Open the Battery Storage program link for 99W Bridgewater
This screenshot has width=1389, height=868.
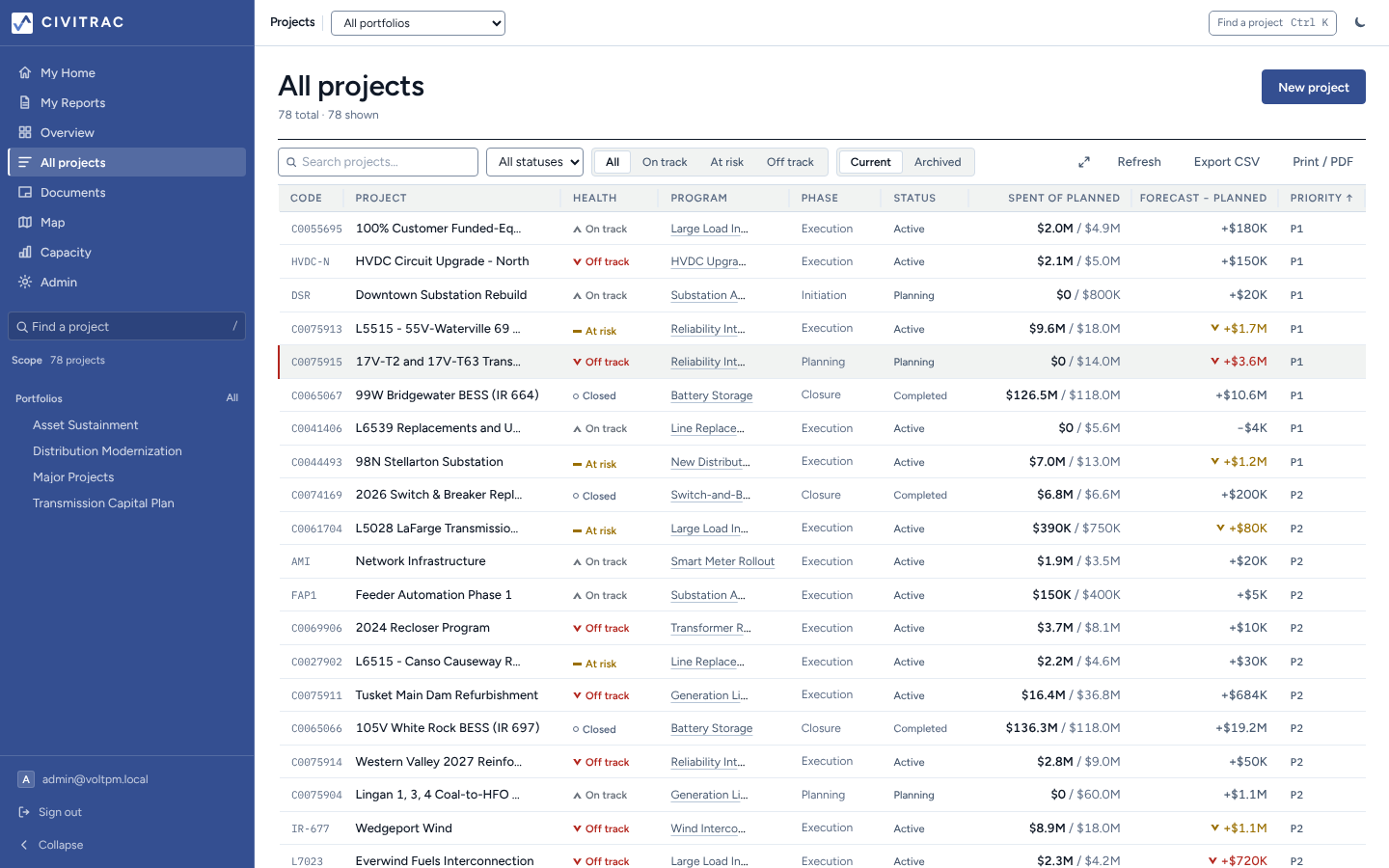tap(712, 395)
